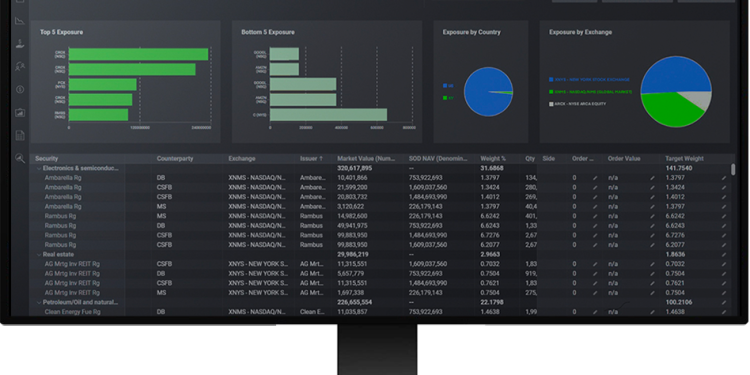
Task: Edit order value pencil in 0.7032 weight row
Action: 652,264
